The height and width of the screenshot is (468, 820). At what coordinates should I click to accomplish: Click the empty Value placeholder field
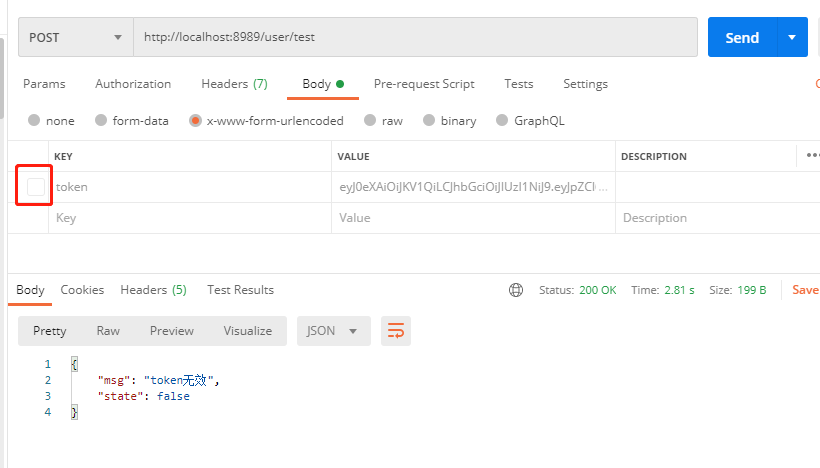coord(473,218)
